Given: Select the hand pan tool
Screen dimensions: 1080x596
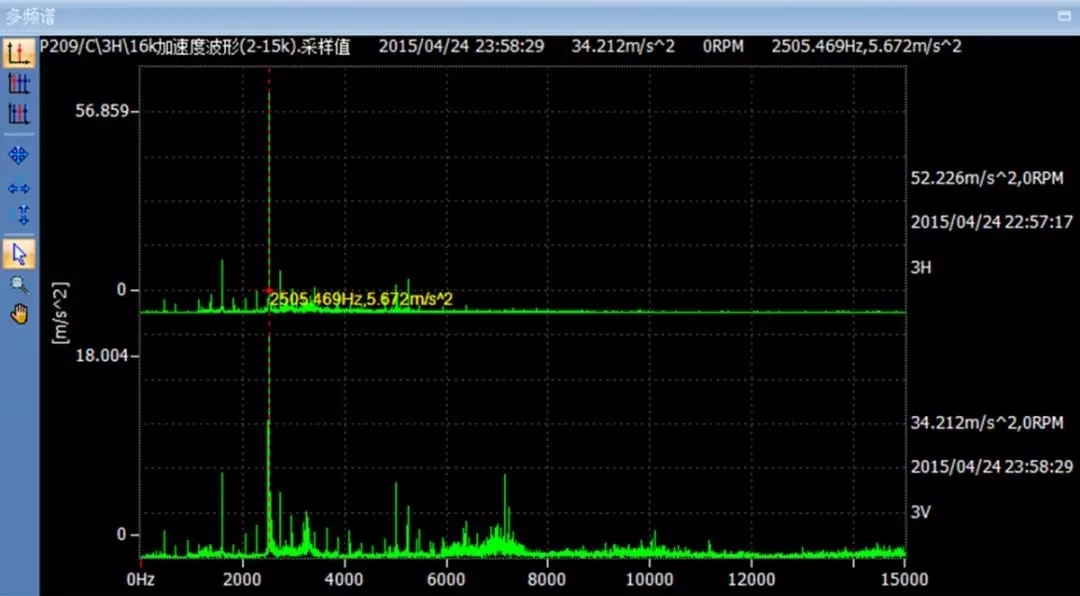Looking at the screenshot, I should click(x=19, y=314).
